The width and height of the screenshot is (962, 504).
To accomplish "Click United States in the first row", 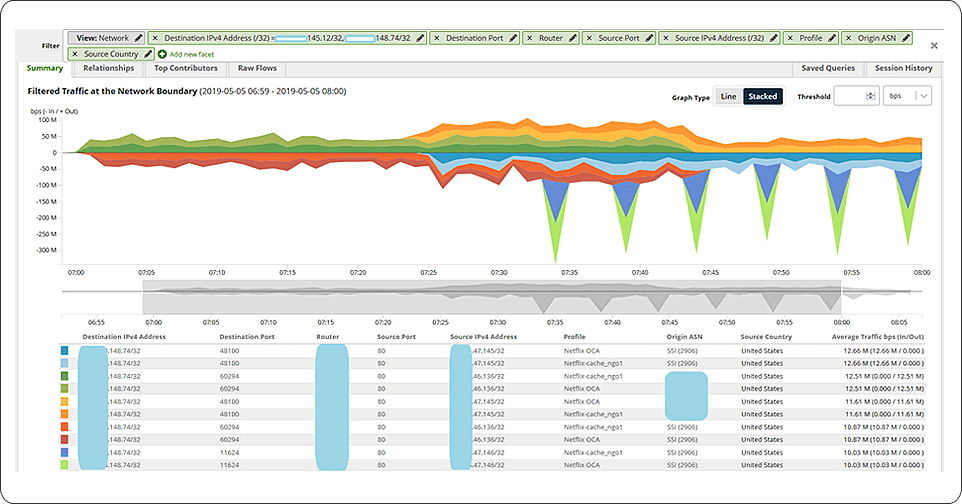I will (762, 351).
